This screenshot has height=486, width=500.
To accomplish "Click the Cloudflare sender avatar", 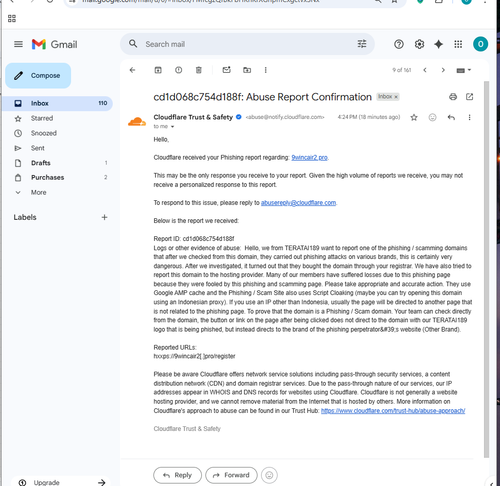I will (137, 122).
